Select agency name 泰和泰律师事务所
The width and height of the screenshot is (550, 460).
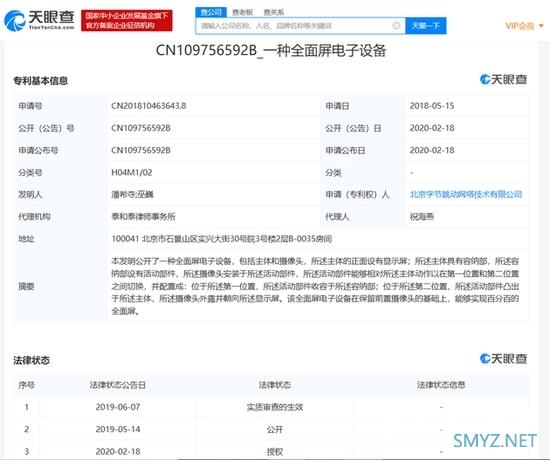click(143, 216)
